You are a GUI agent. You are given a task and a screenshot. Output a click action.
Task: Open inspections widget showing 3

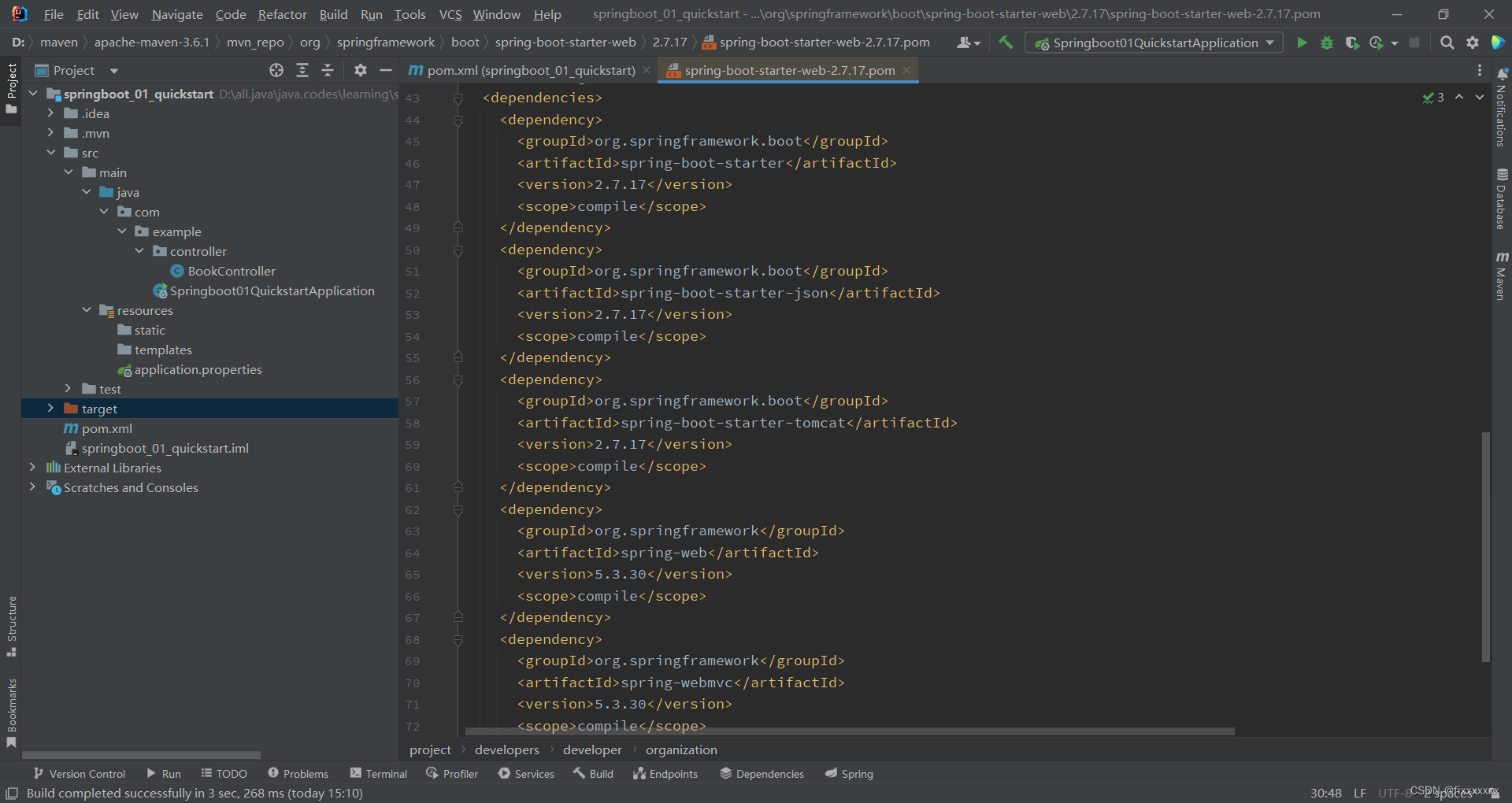pos(1433,97)
